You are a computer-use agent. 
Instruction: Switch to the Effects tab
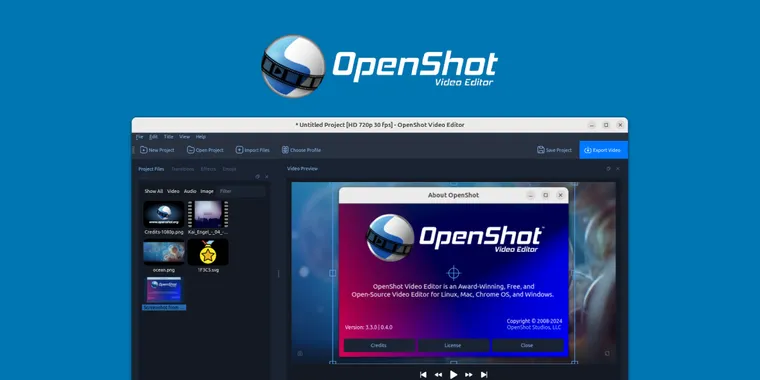(208, 169)
